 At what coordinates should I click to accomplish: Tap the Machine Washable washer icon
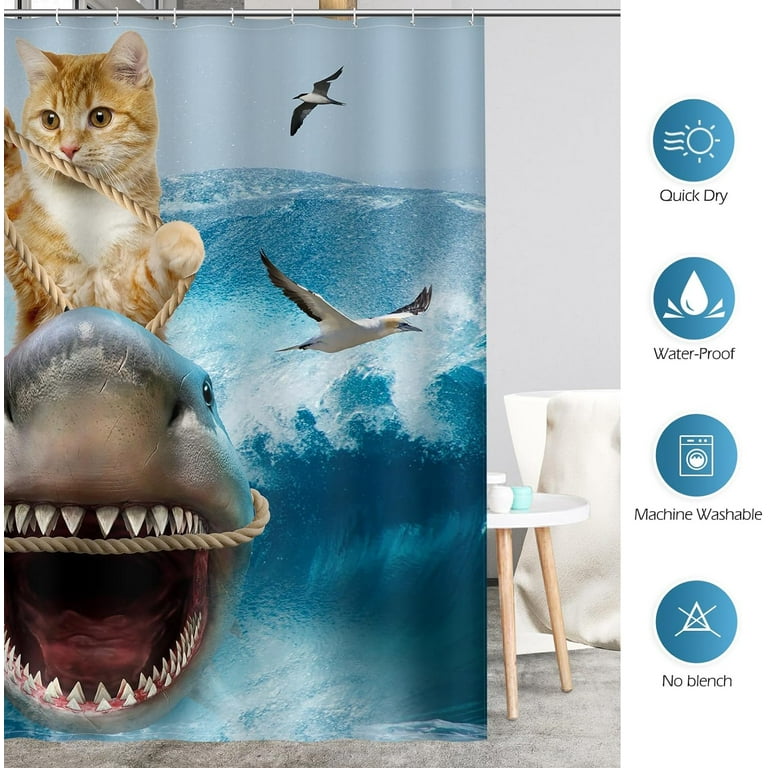695,455
